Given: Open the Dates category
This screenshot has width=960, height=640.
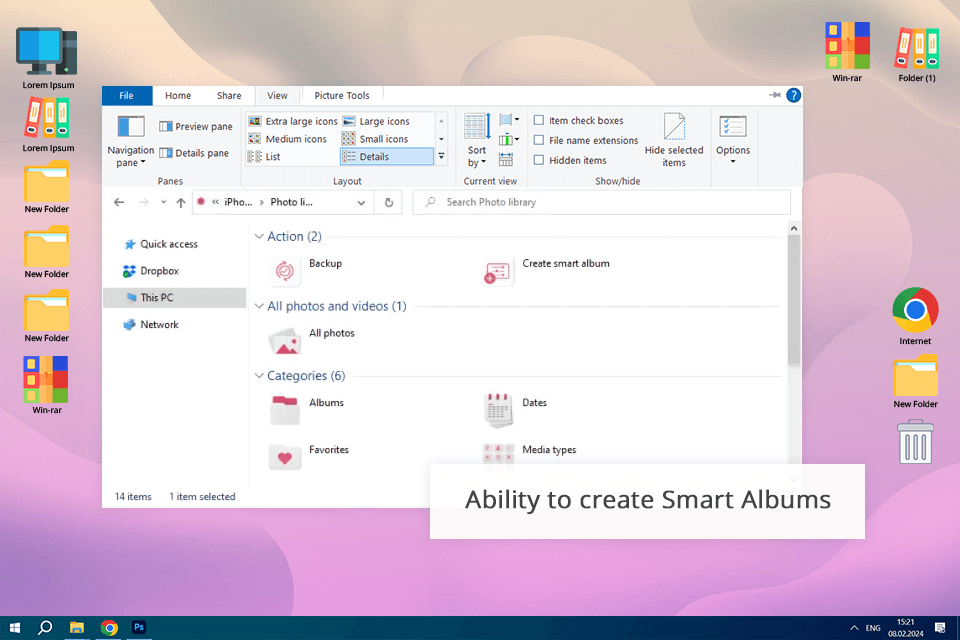Looking at the screenshot, I should click(515, 409).
